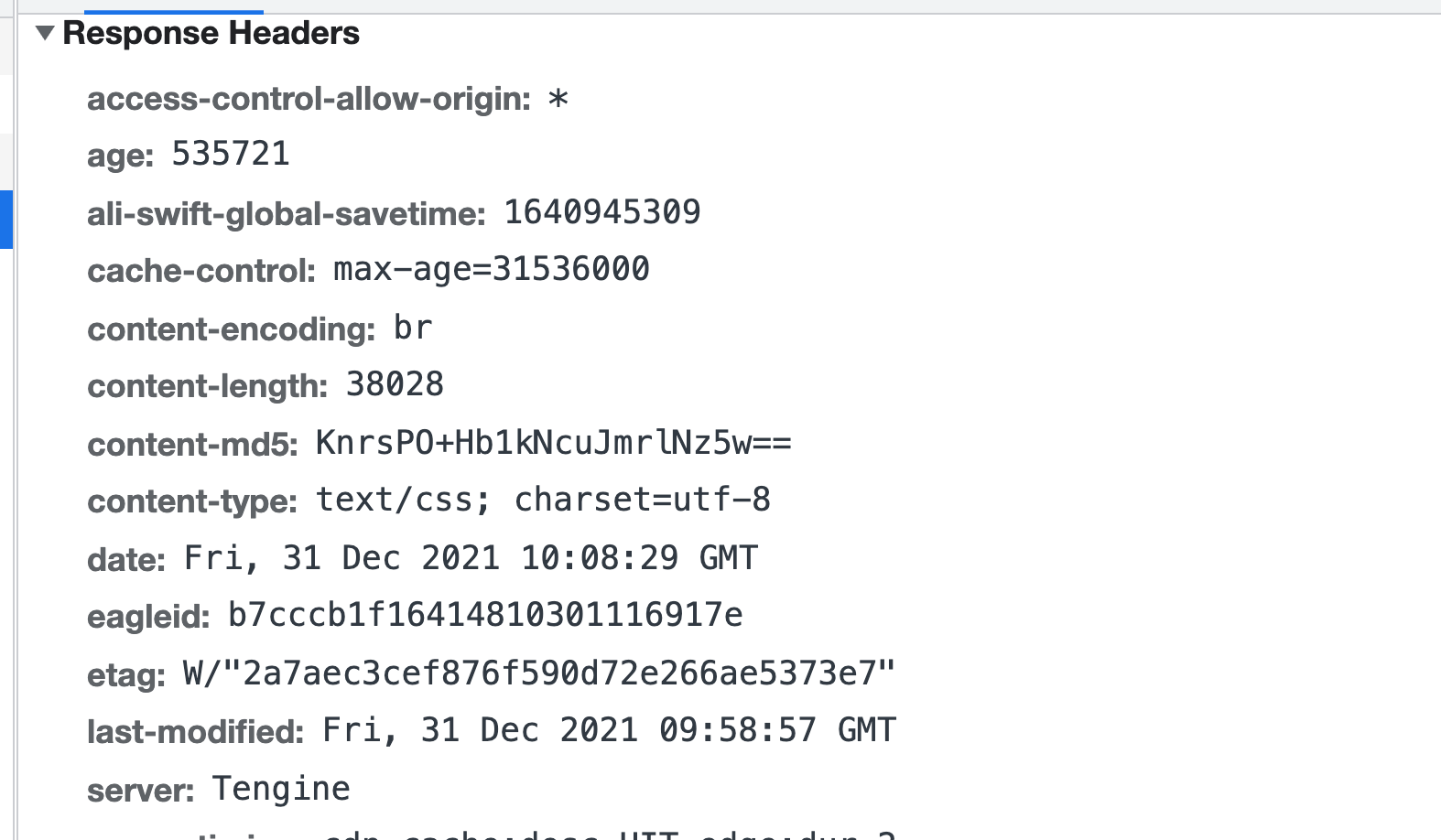The image size is (1441, 840).
Task: Select the access-control-allow-origin header name
Action: 309,99
